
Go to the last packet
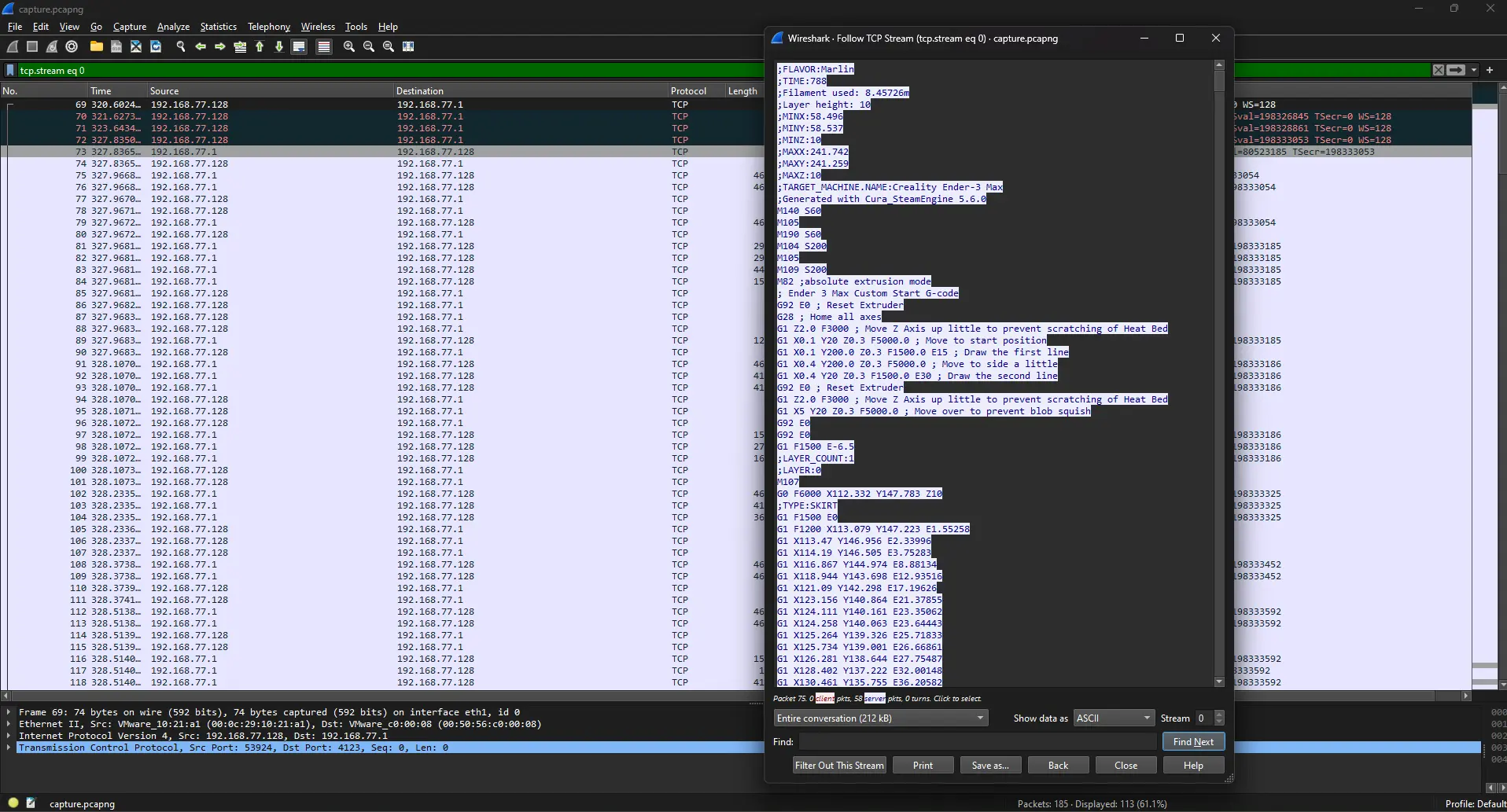click(279, 46)
